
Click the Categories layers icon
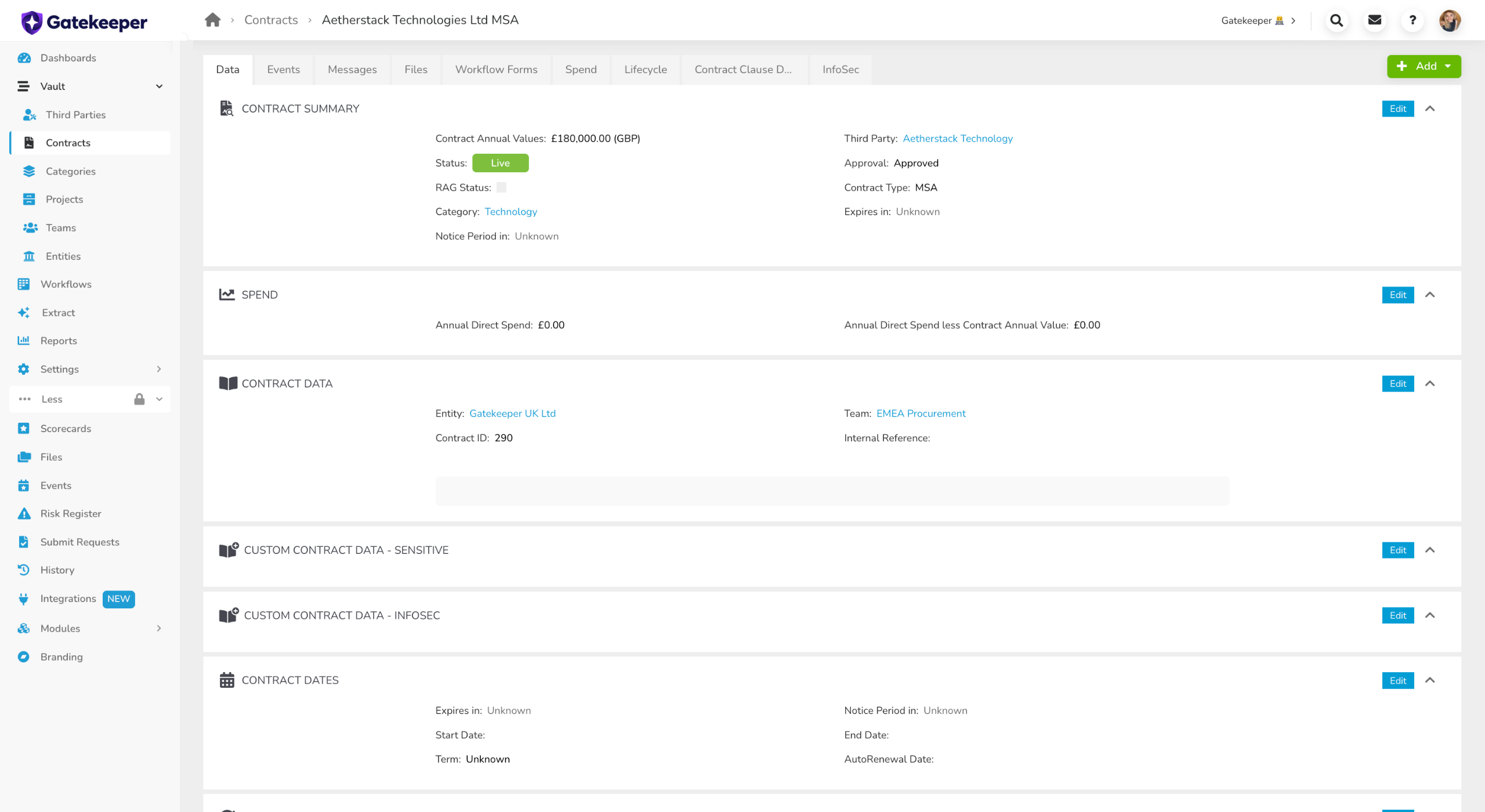(29, 171)
